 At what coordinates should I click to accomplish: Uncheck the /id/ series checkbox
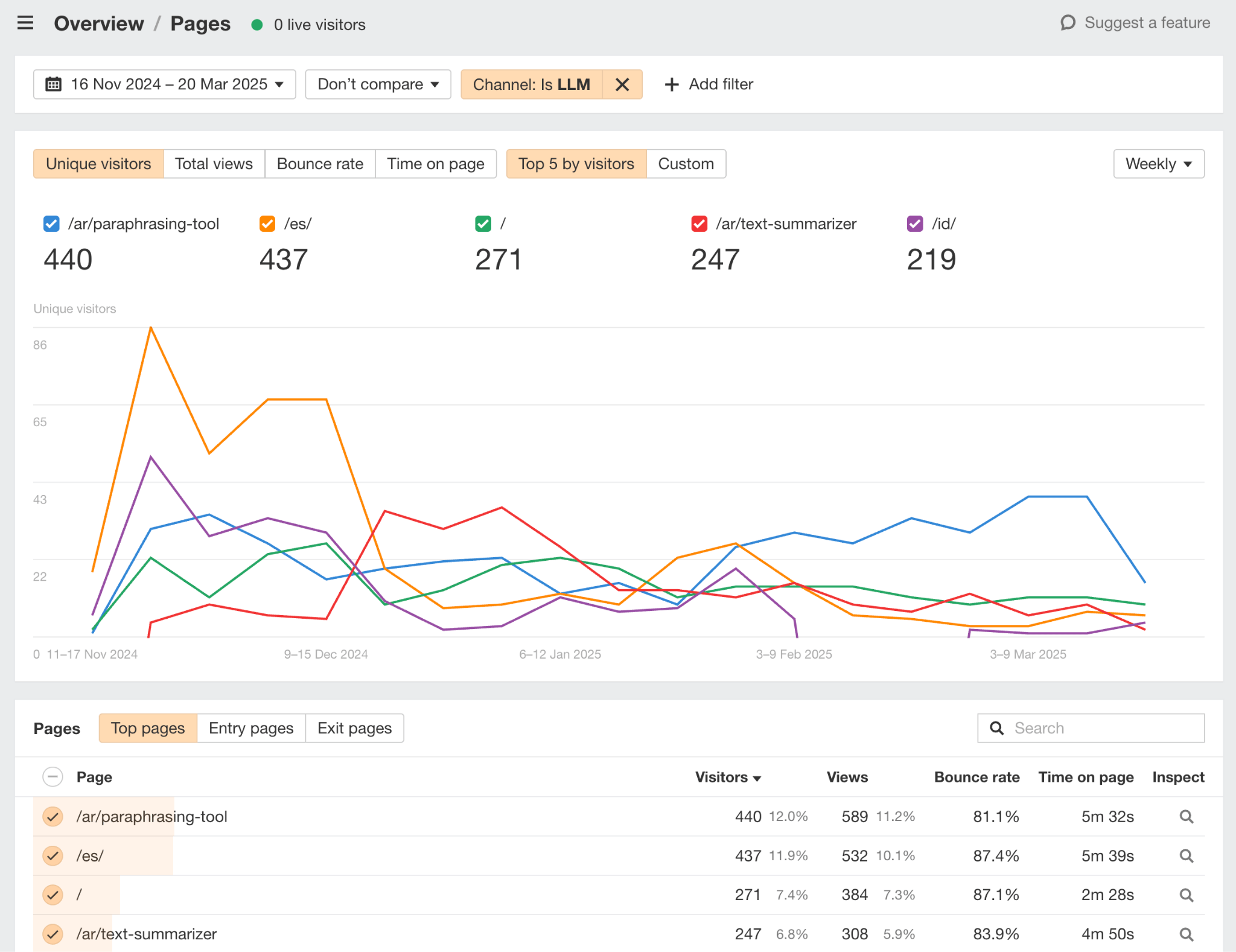tap(915, 223)
